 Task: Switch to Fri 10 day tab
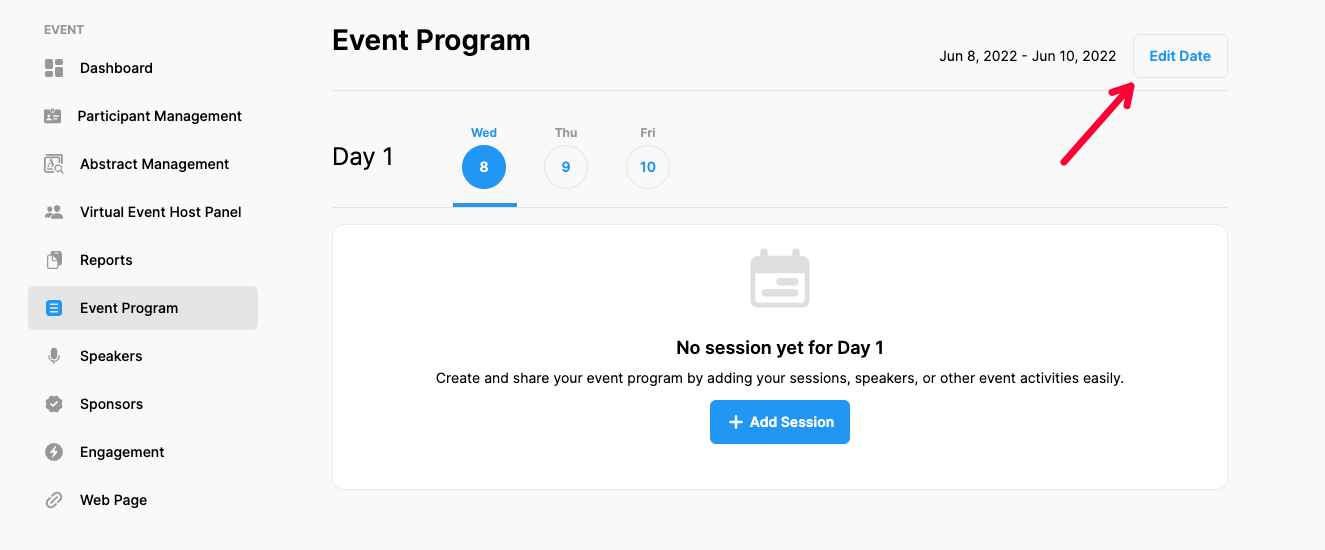pos(648,166)
